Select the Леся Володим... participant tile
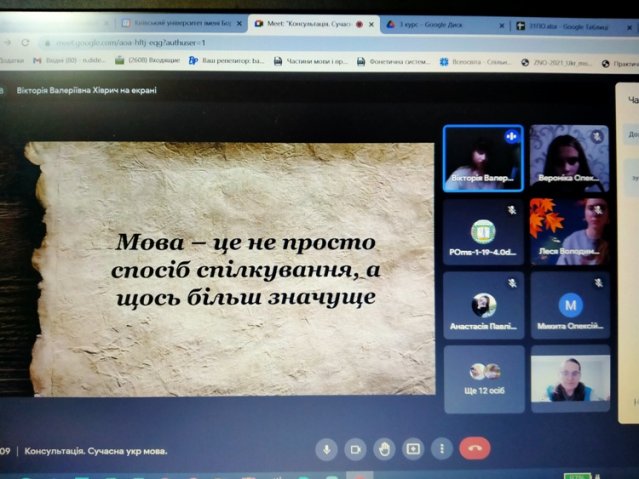The width and height of the screenshot is (639, 479). point(569,232)
